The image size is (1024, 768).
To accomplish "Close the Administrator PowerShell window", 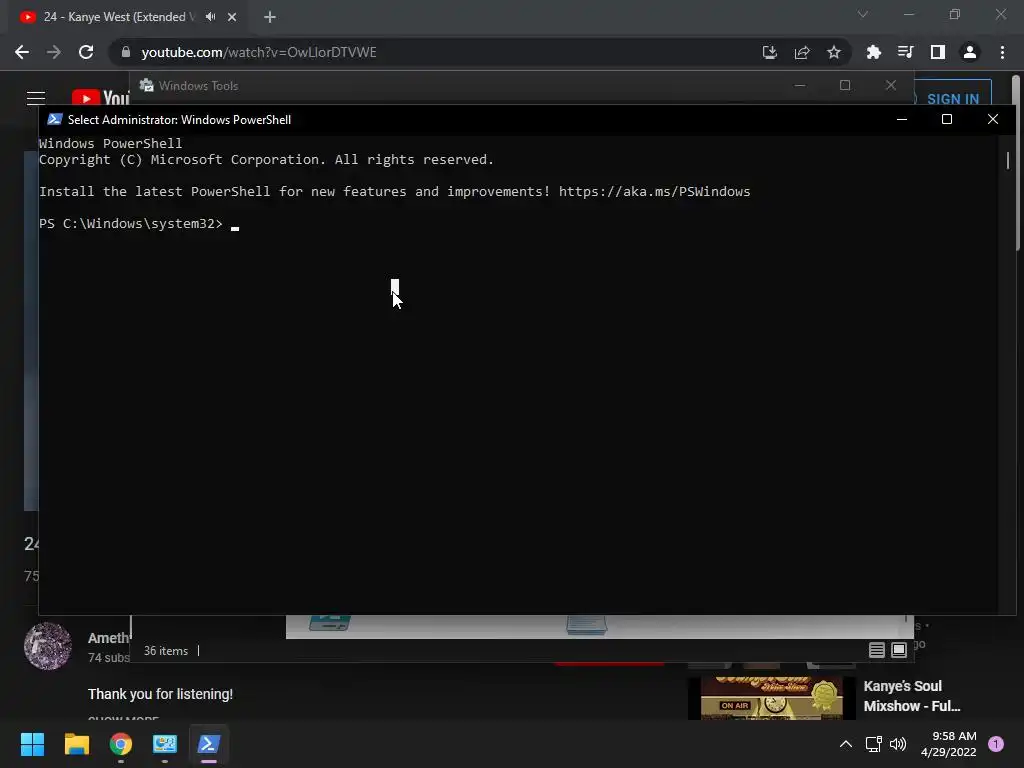I will tap(993, 120).
